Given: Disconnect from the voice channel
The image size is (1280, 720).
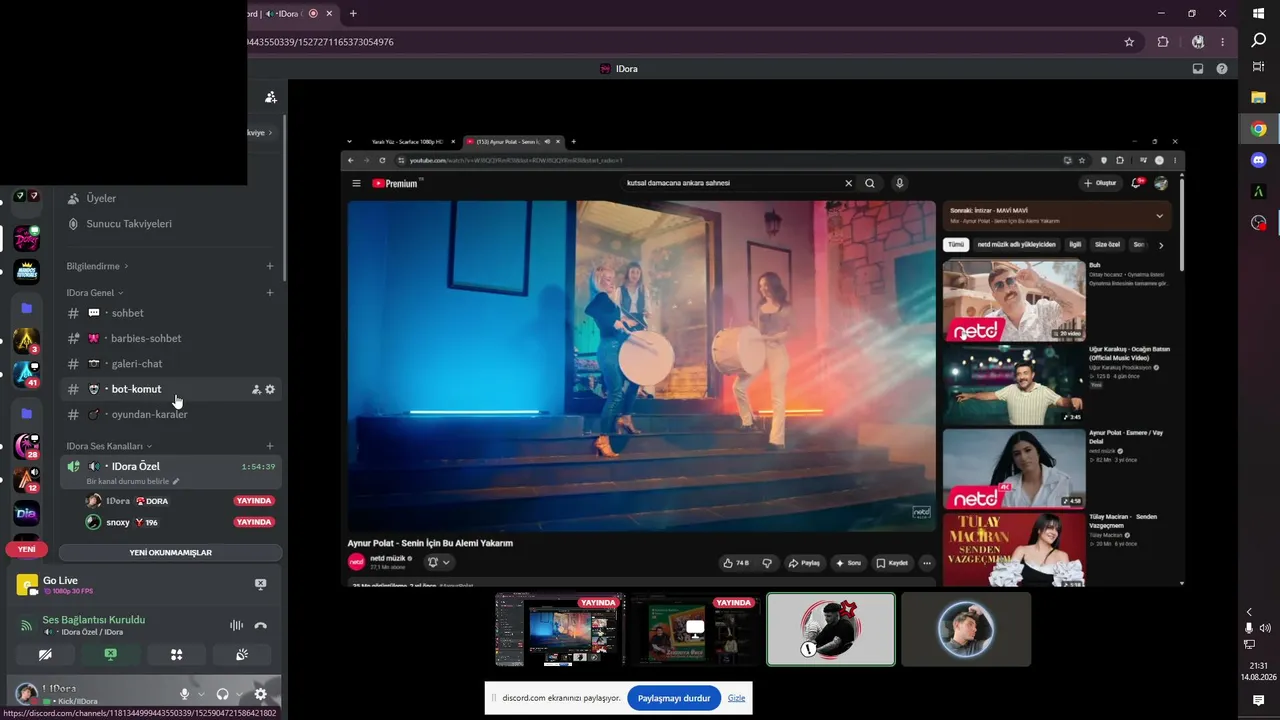Looking at the screenshot, I should [x=261, y=626].
